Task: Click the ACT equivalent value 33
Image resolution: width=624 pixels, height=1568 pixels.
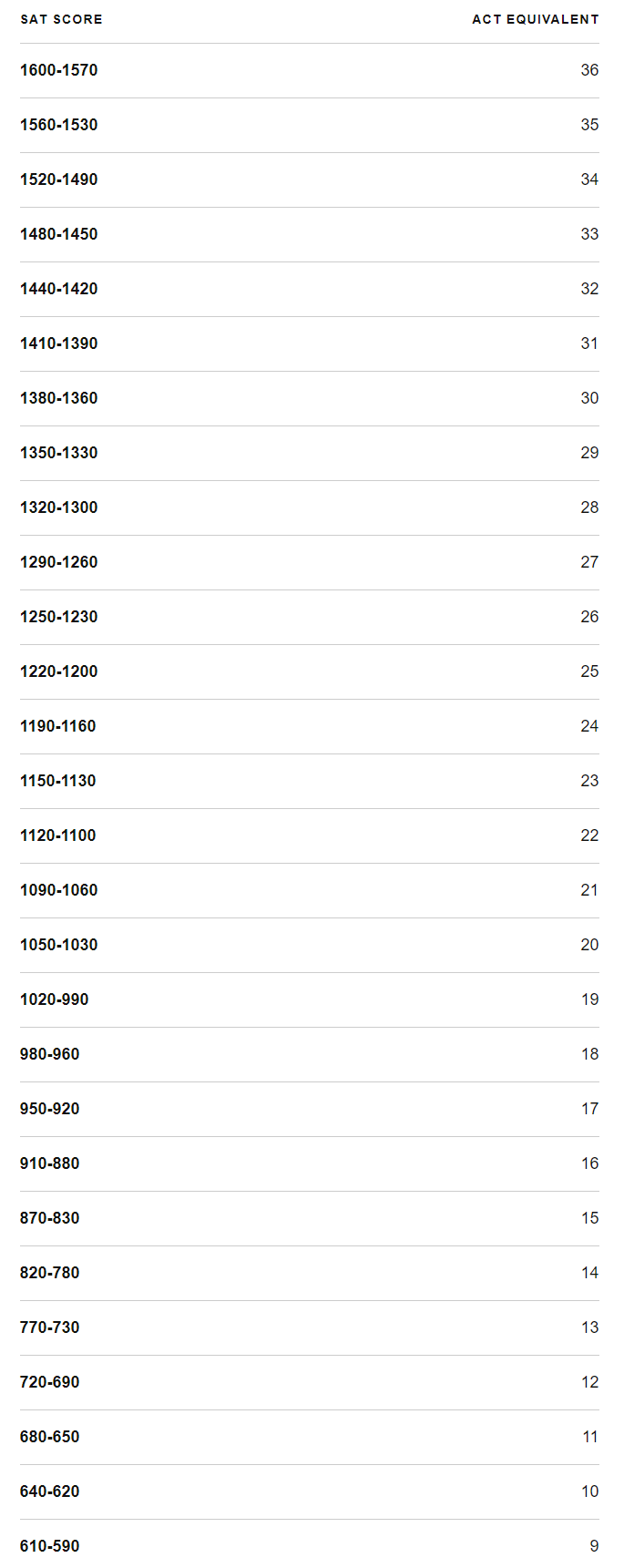Action: coord(589,234)
